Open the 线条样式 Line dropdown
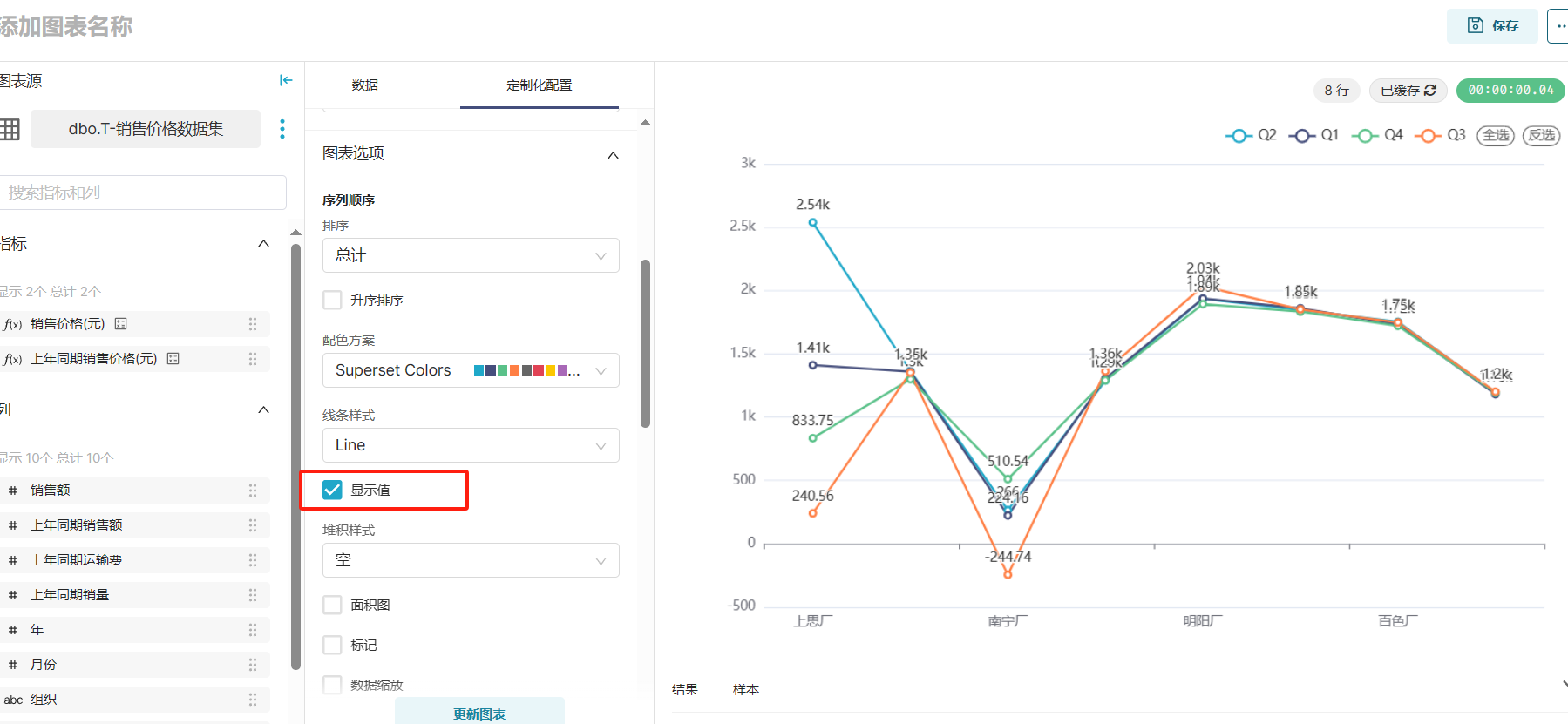 471,445
